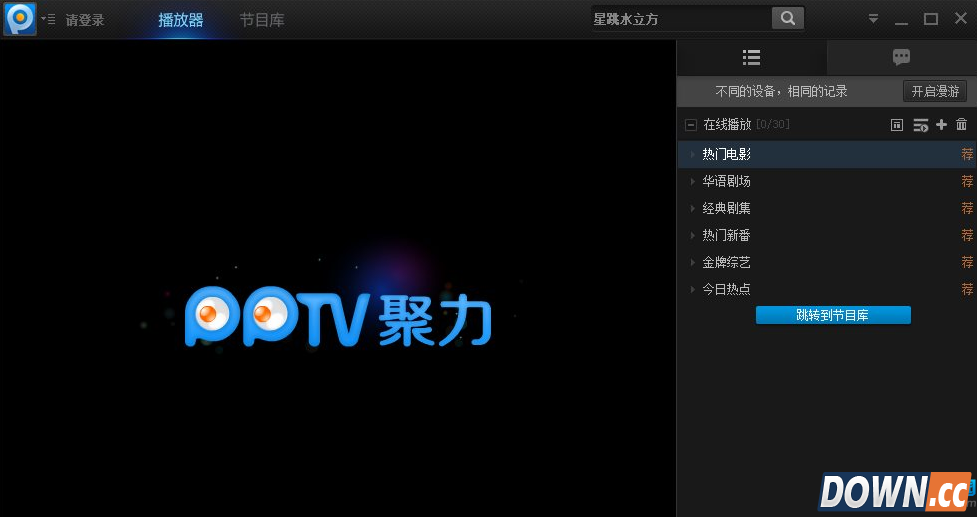Screen dimensions: 977x517
Task: Click the 开启漫游 button
Action: [x=935, y=91]
